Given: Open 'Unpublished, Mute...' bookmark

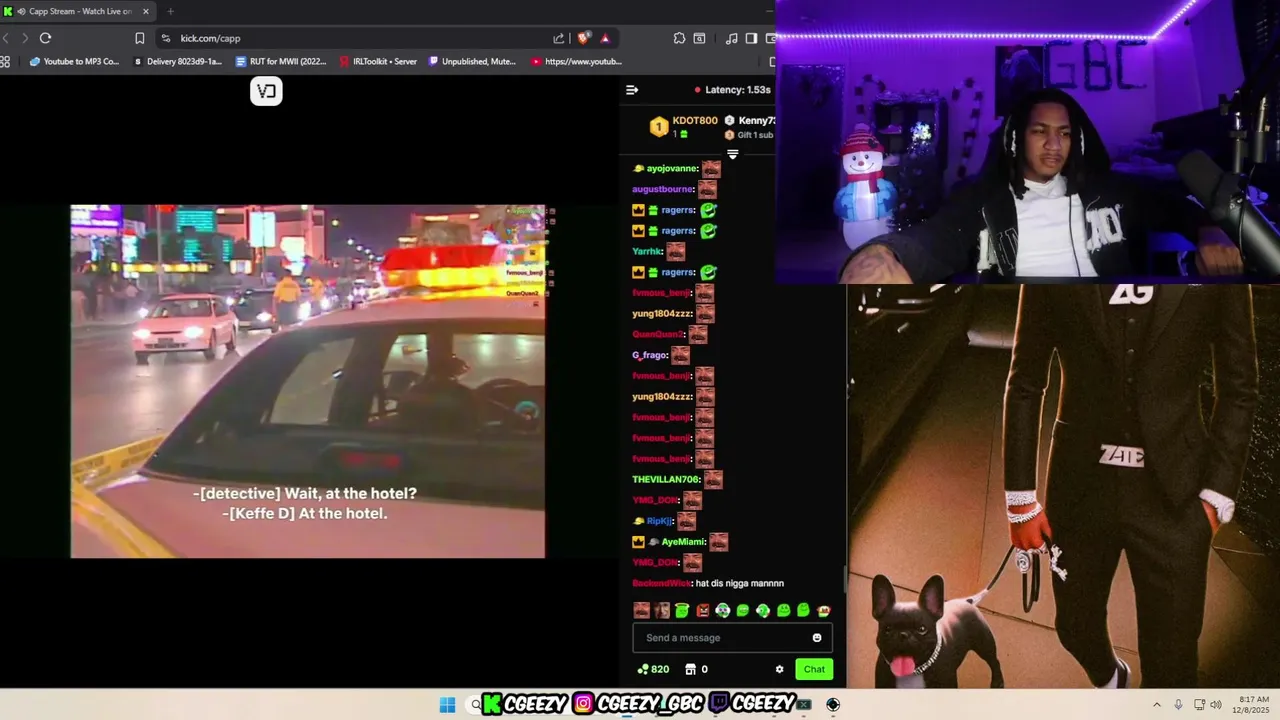Looking at the screenshot, I should (472, 61).
